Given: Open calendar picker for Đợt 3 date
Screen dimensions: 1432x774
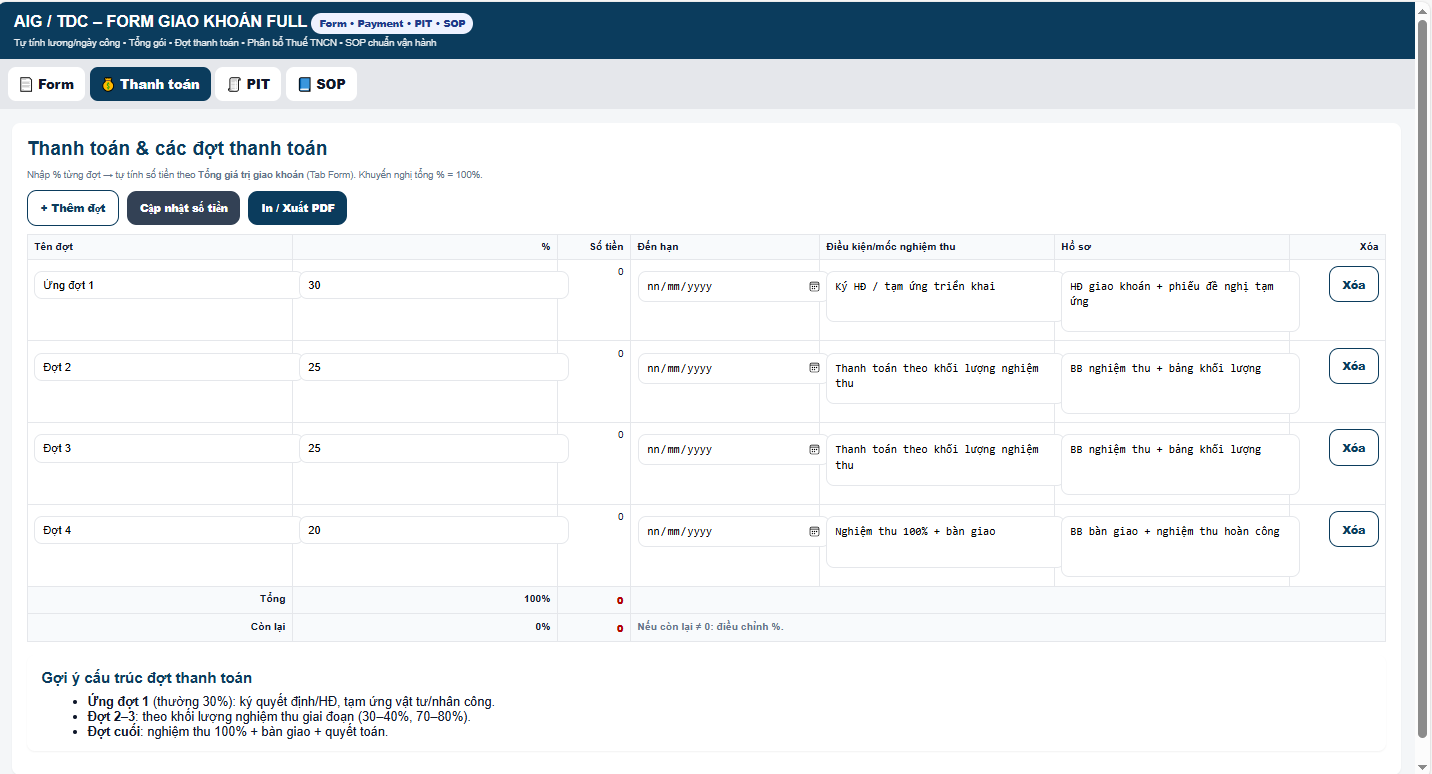Looking at the screenshot, I should tap(814, 449).
